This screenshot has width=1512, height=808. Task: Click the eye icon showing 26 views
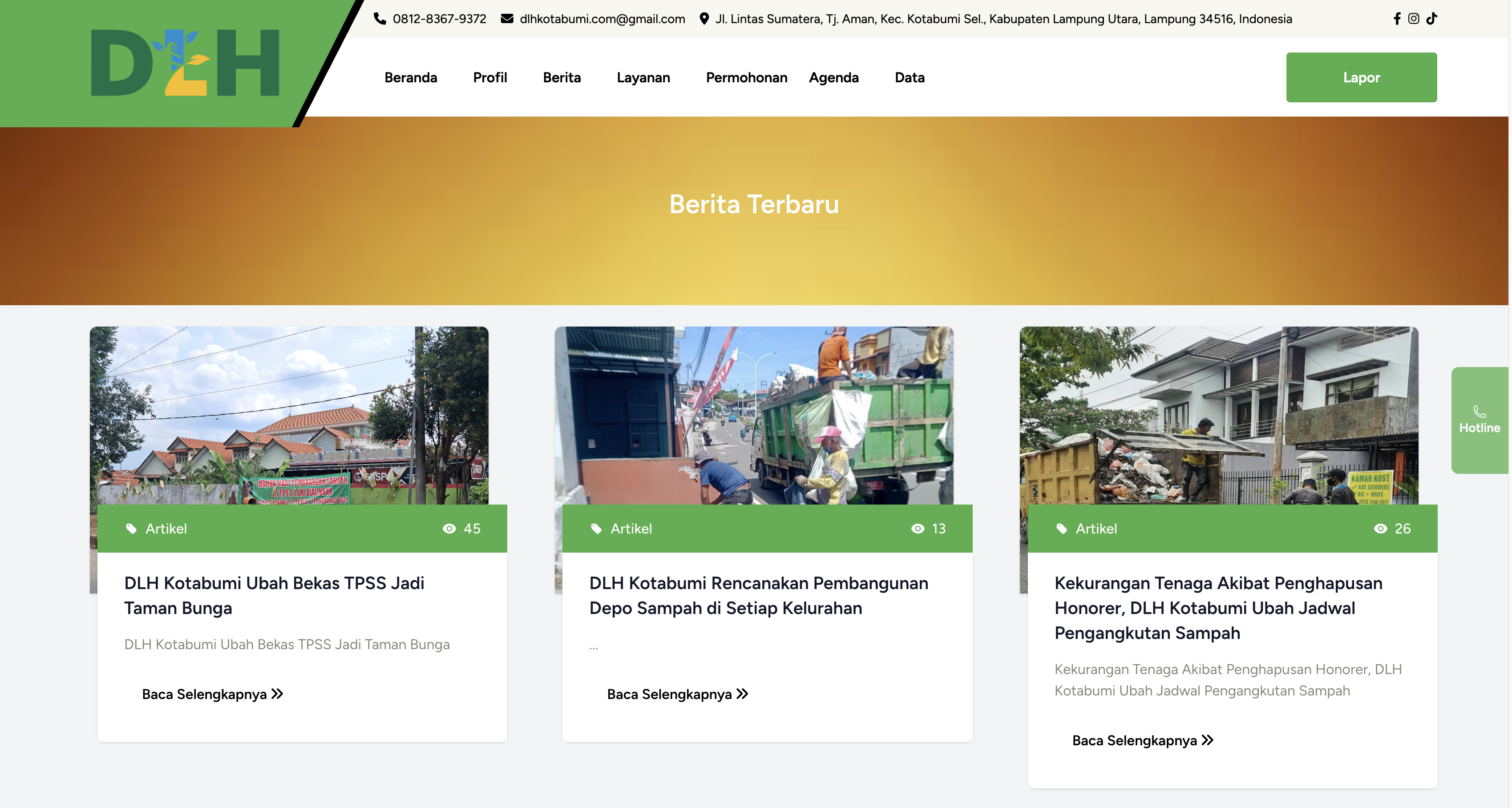(x=1381, y=528)
